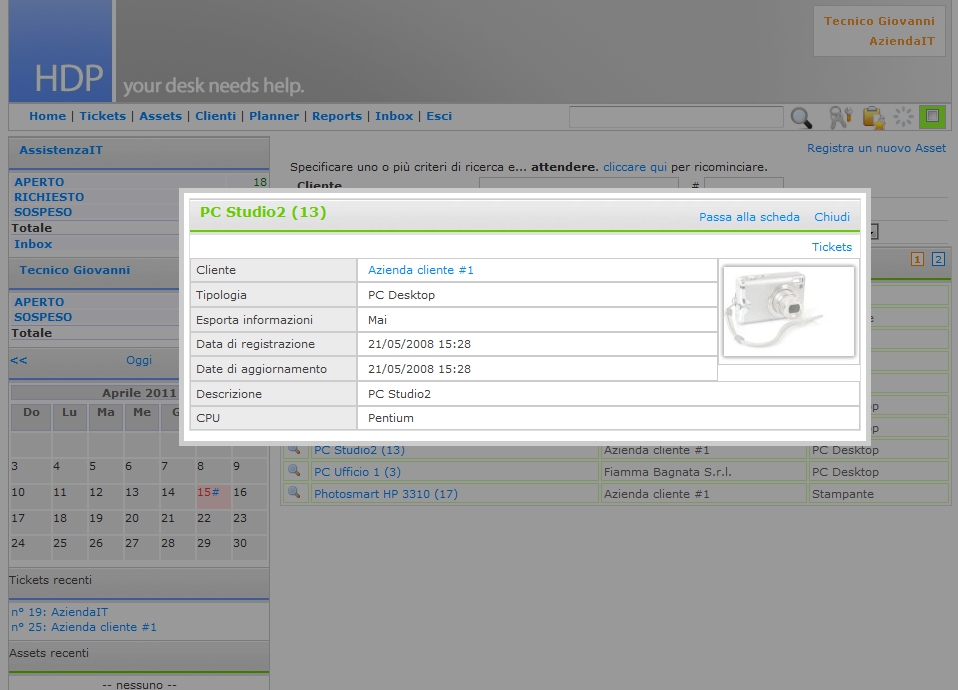Click the top search input field
The height and width of the screenshot is (690, 958).
[676, 117]
